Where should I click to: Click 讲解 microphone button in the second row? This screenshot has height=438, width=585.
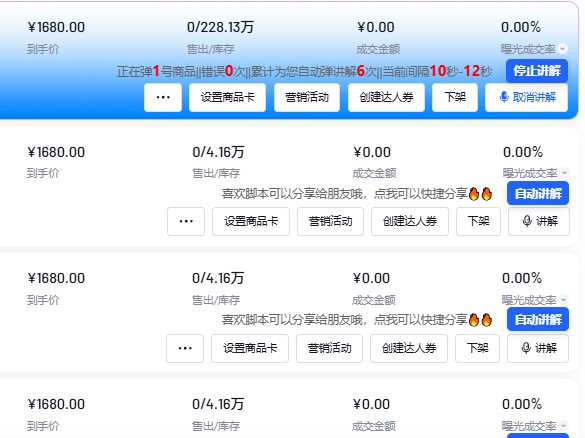539,221
